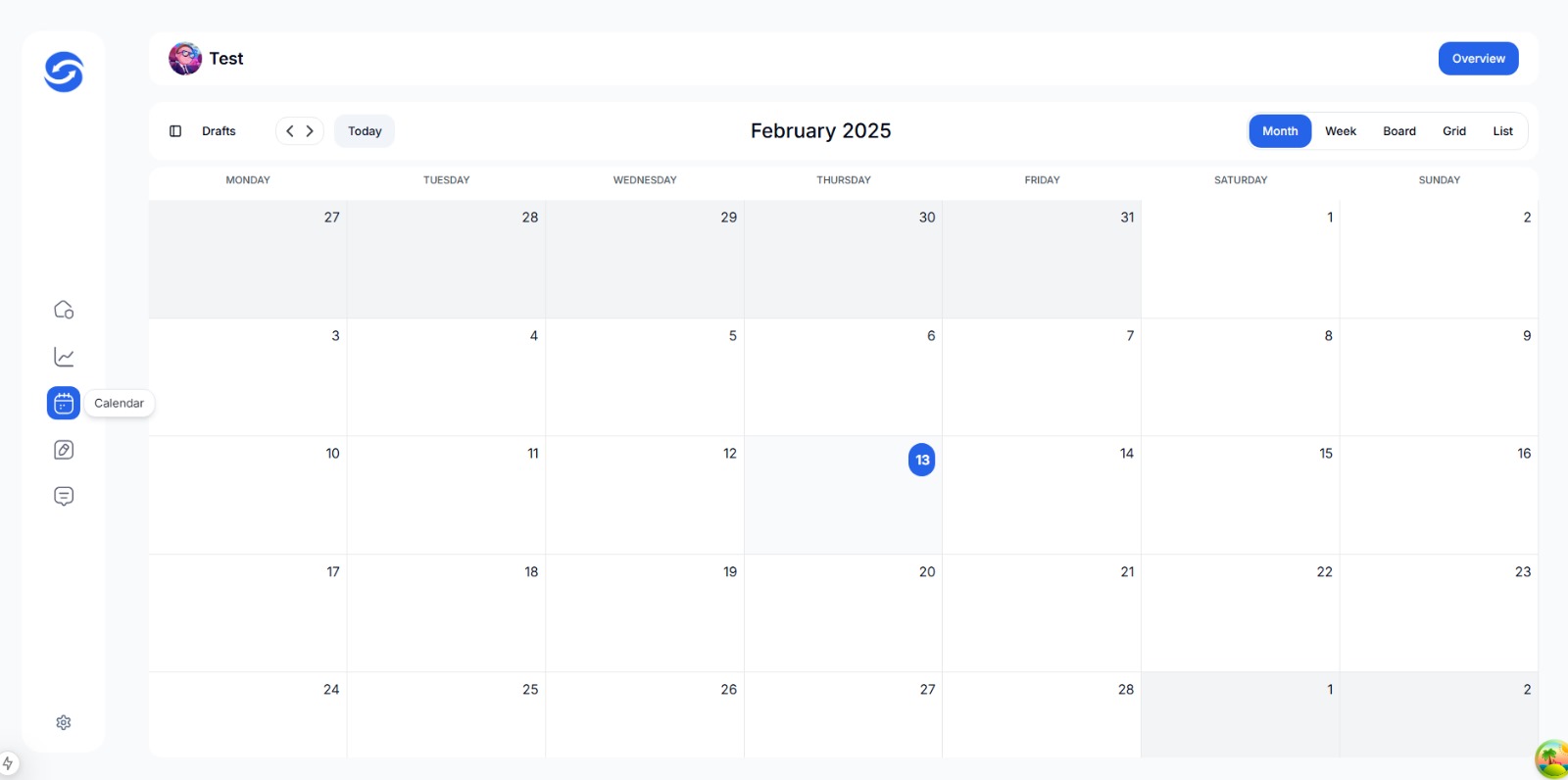Switch to List view
Viewport: 1568px width, 780px height.
click(1502, 131)
